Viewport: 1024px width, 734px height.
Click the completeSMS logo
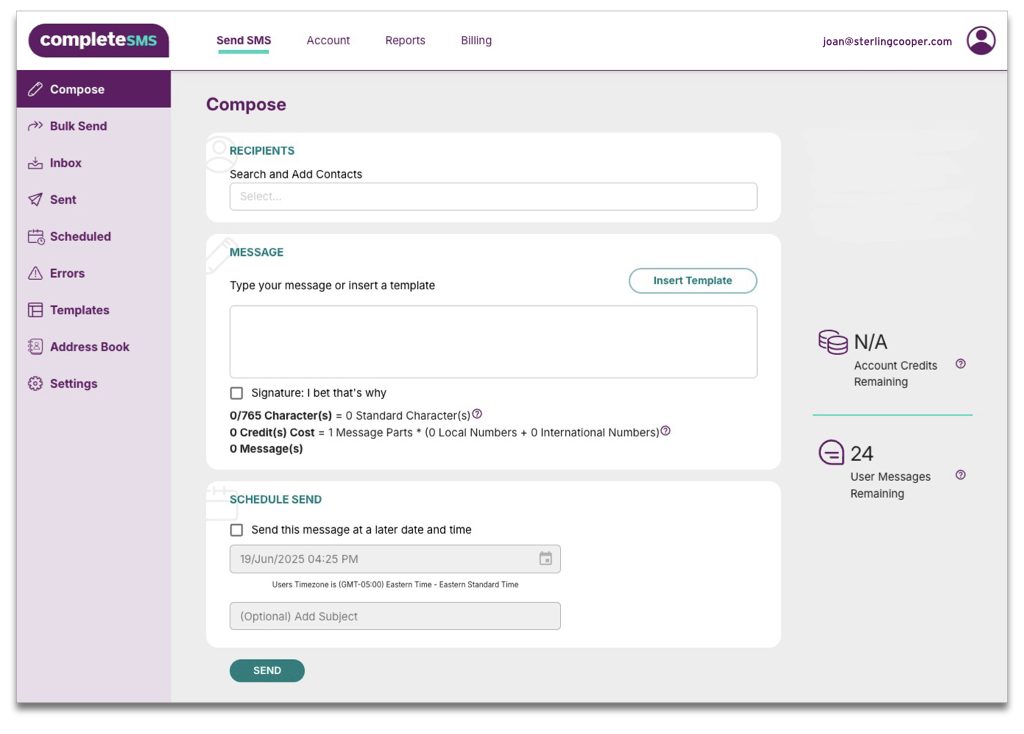[99, 40]
